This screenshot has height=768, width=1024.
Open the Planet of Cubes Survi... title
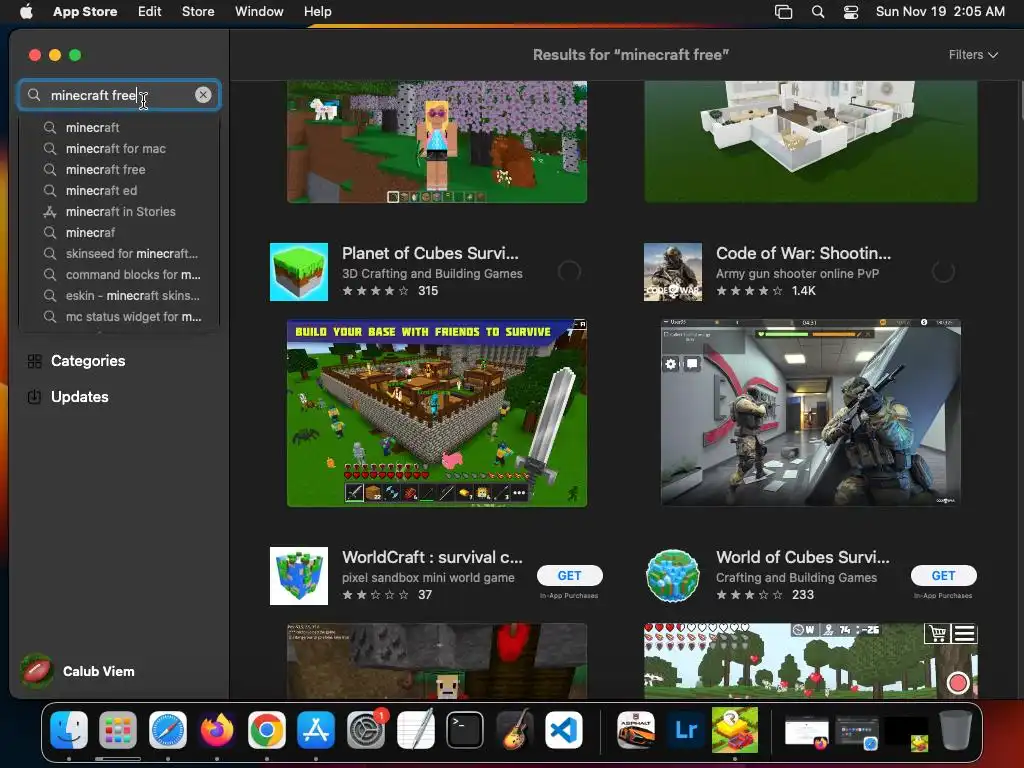[430, 253]
